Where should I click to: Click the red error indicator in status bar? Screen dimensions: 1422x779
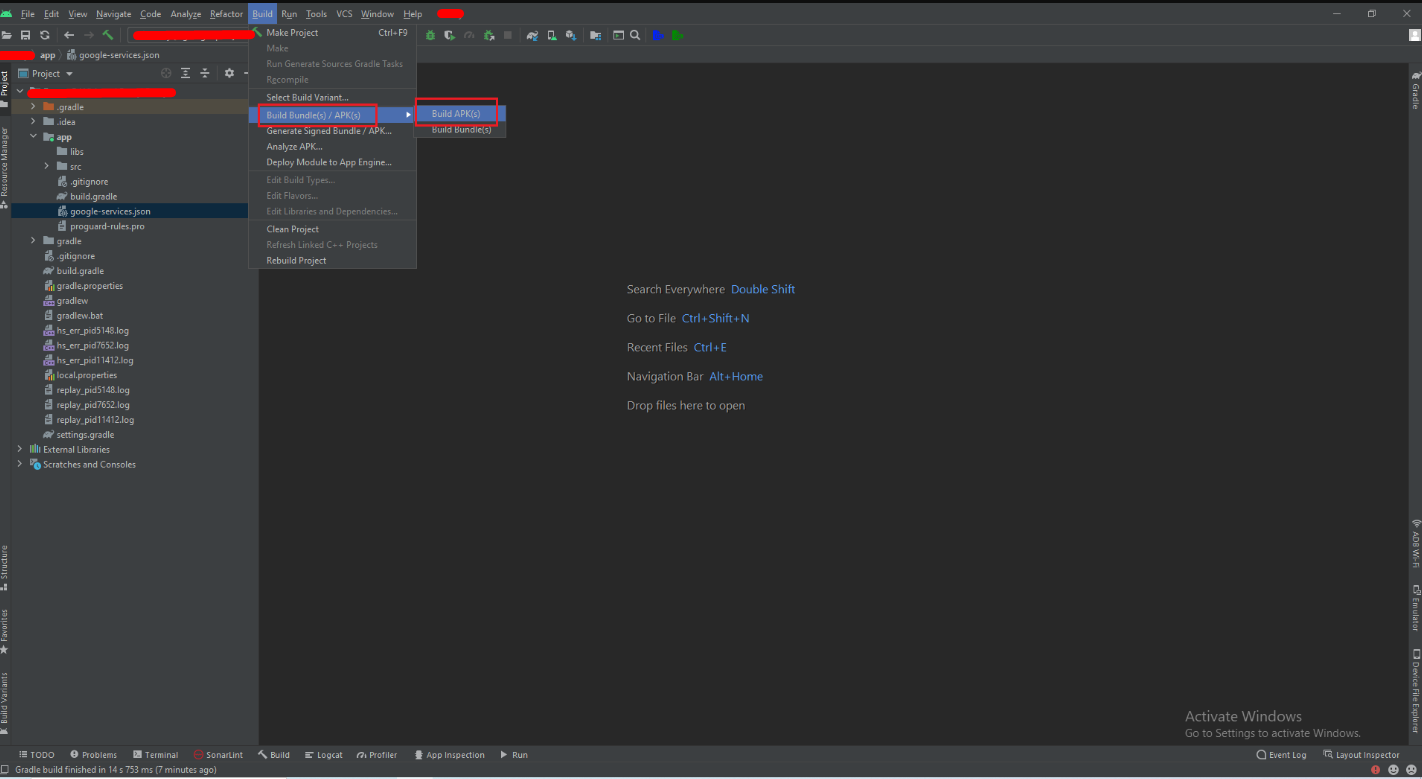click(x=1376, y=770)
